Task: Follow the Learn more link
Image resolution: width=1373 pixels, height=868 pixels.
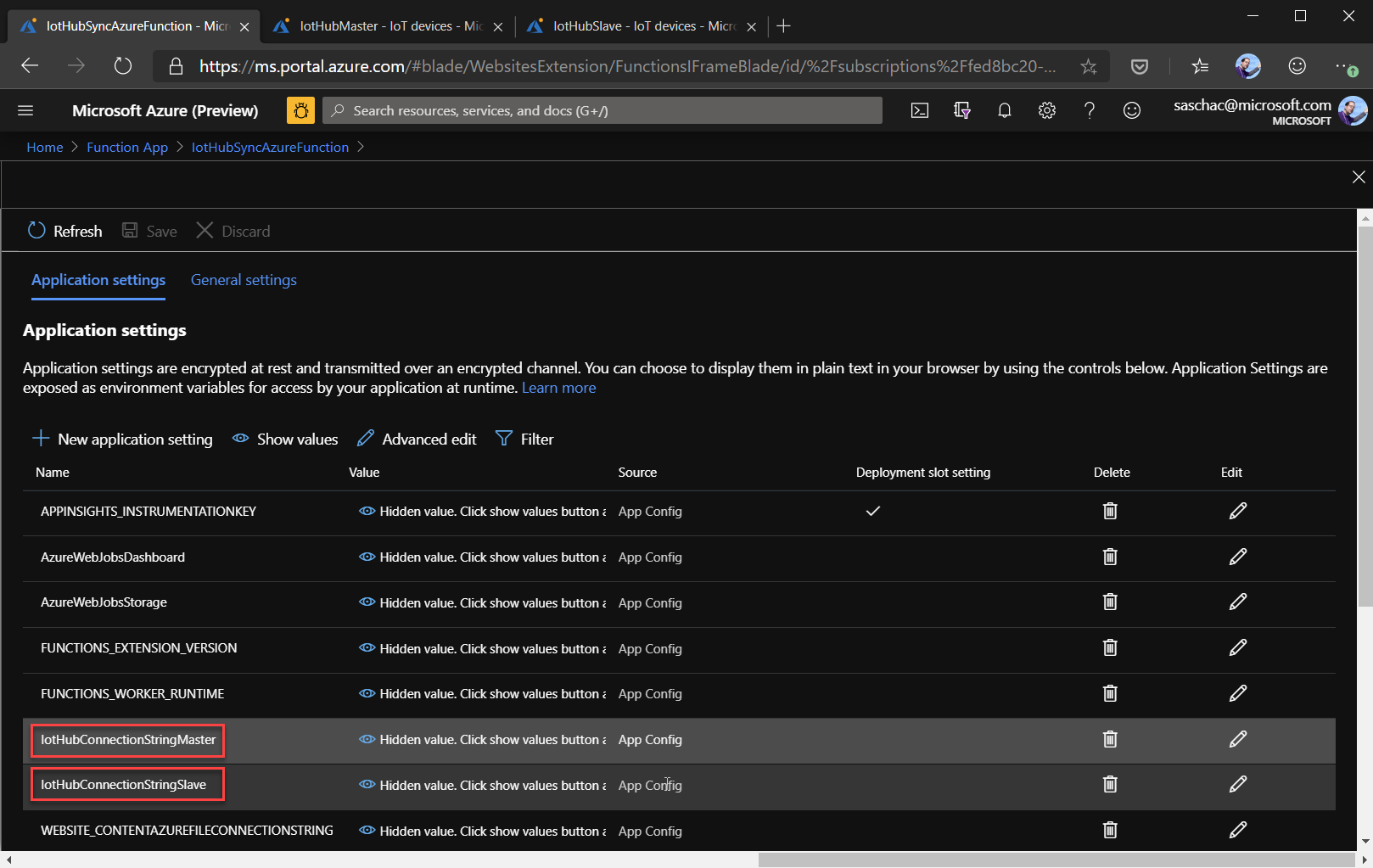Action: click(x=558, y=388)
